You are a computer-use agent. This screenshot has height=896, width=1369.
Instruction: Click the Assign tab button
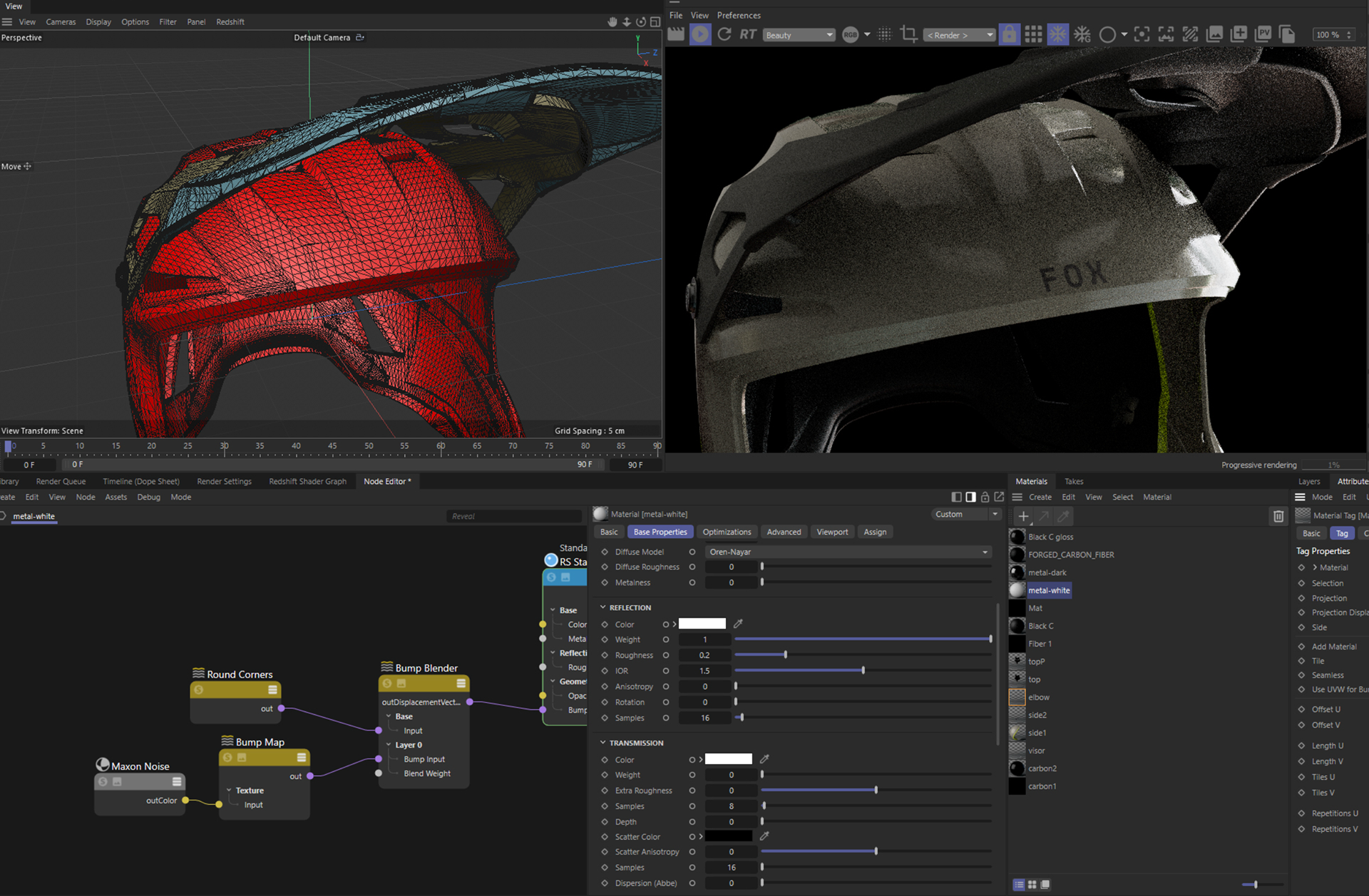pos(875,532)
